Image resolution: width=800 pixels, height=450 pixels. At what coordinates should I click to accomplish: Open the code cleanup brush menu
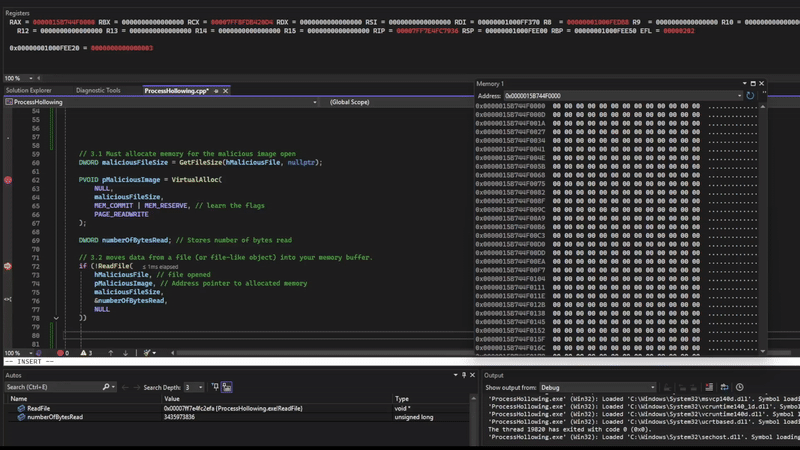point(149,353)
